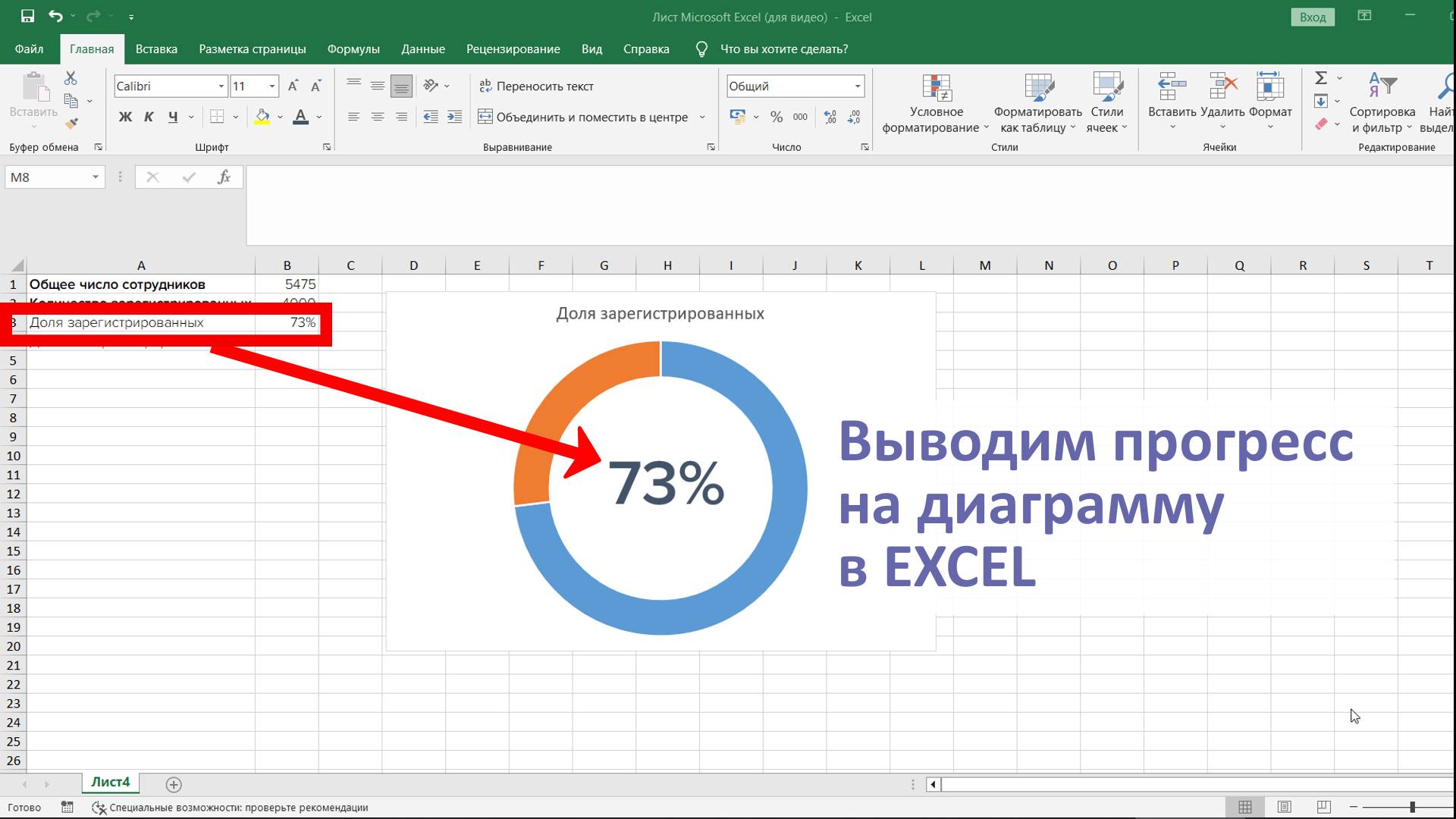Viewport: 1456px width, 819px height.
Task: Click the Форматировать как таблицу icon
Action: coord(1037,101)
